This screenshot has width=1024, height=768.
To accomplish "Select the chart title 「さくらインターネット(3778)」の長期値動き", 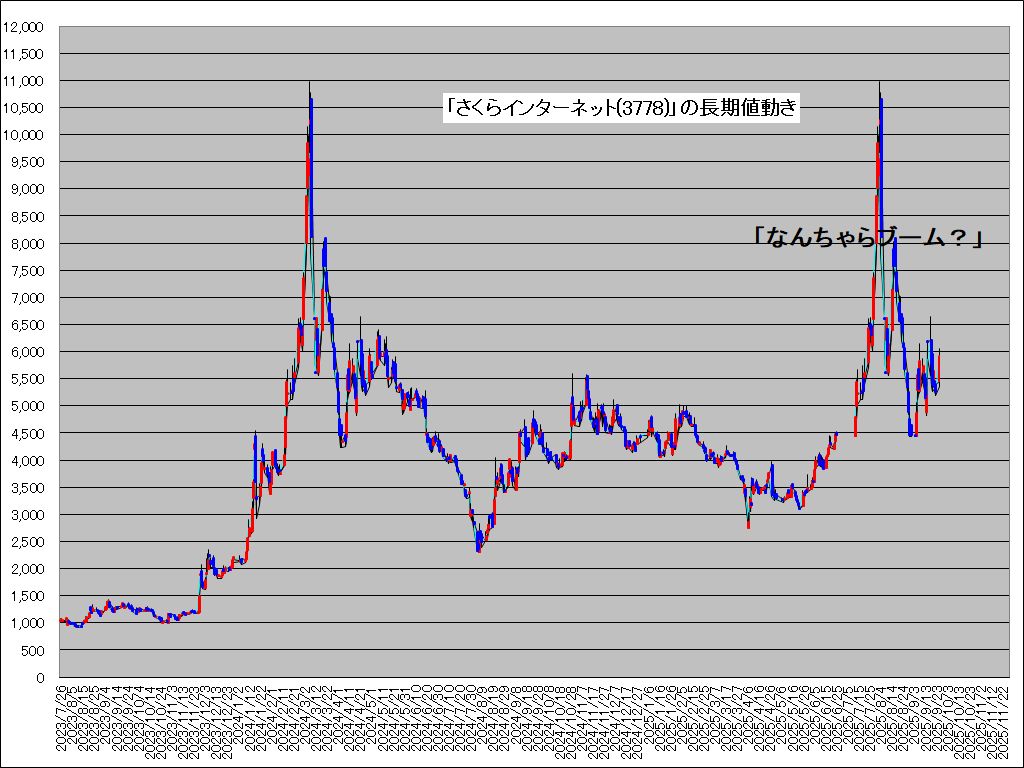I will pos(621,107).
